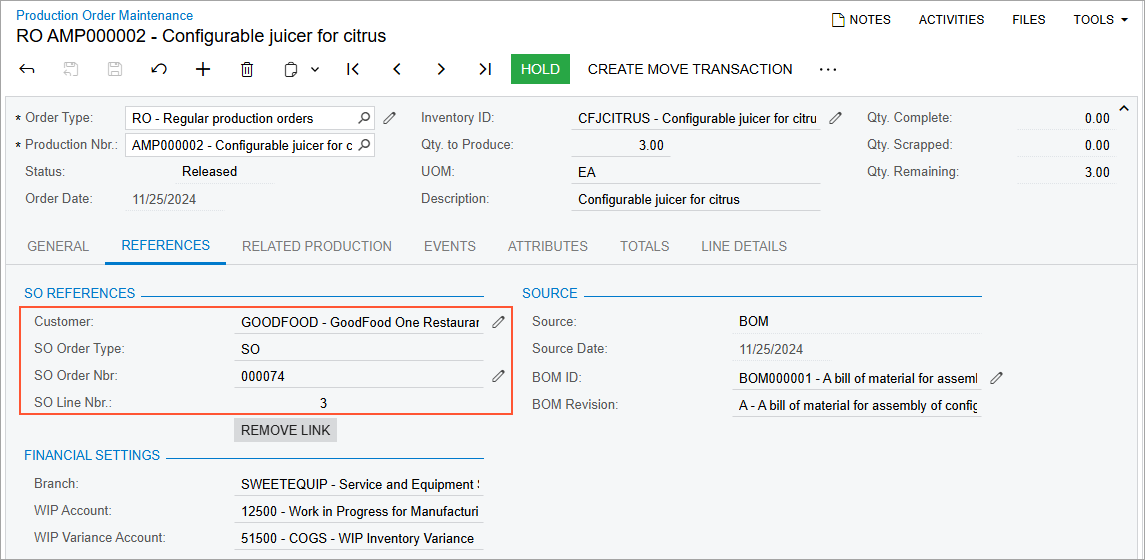Go to next record arrow
Screen dimensions: 1145x560
point(441,69)
